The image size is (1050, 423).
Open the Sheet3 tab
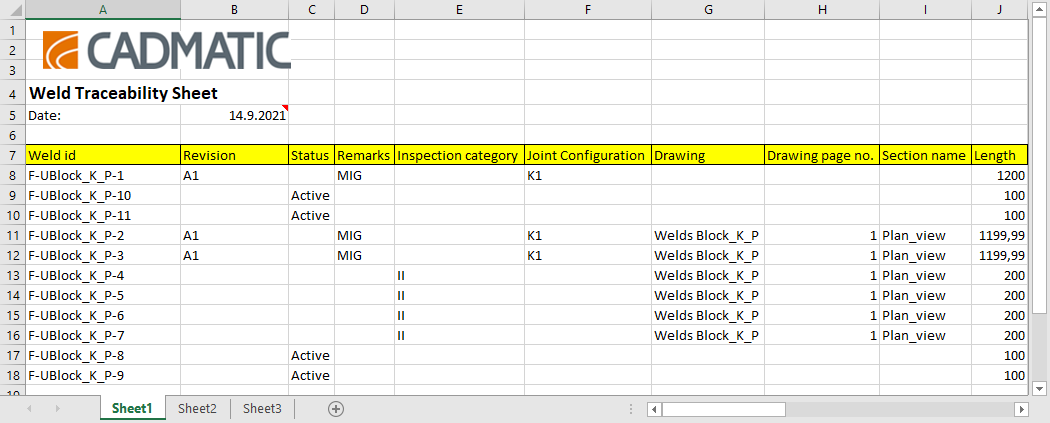[262, 408]
